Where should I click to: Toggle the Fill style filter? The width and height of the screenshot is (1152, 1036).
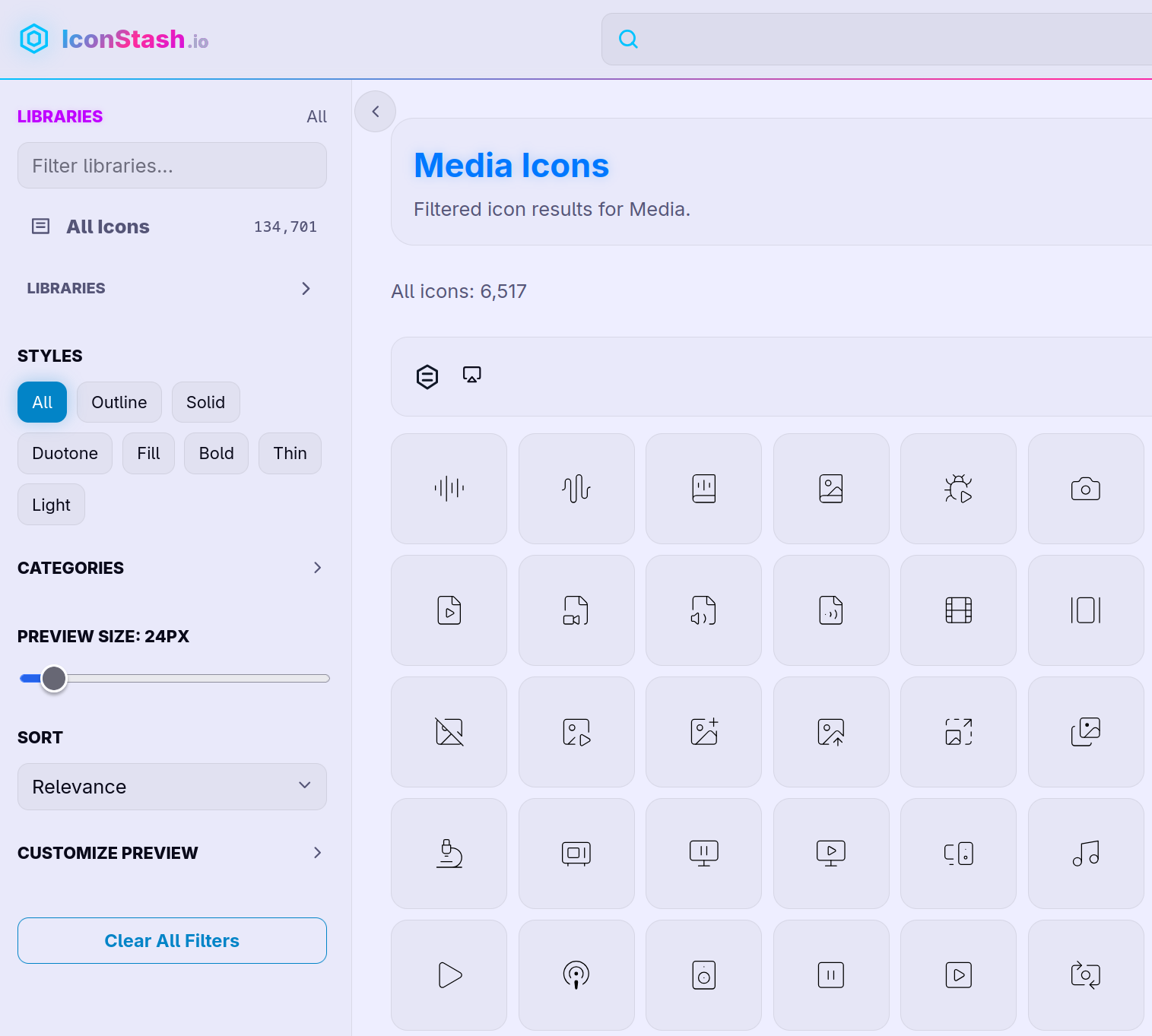[149, 454]
